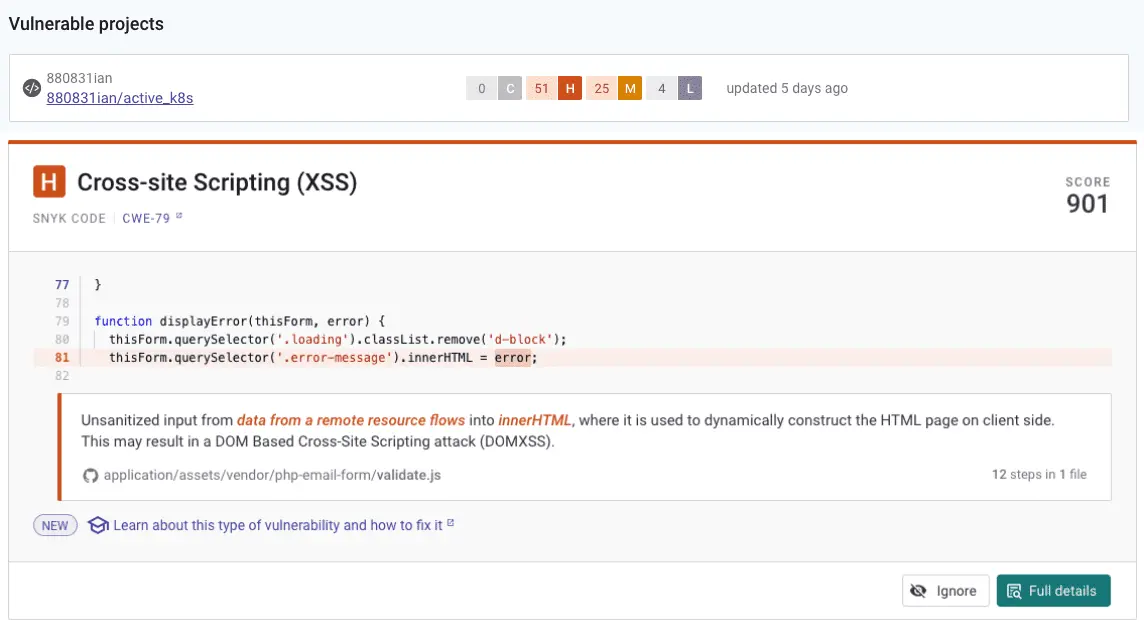This screenshot has height=629, width=1144.
Task: Click the large H icon beside Cross-site Scripting
Action: 49,182
